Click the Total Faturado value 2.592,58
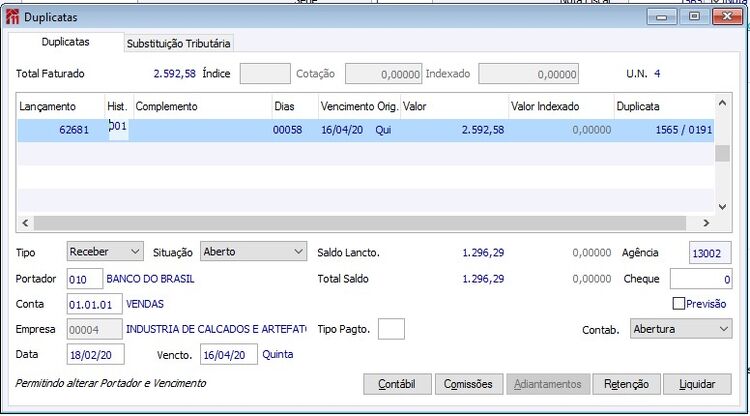This screenshot has width=750, height=416. pos(175,74)
